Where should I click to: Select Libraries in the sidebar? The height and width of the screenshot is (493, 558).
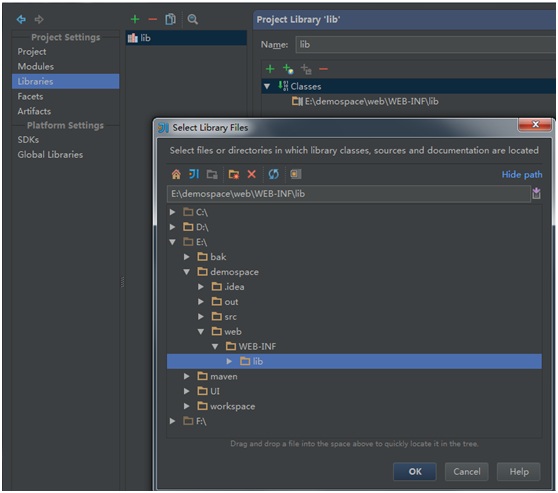click(65, 82)
